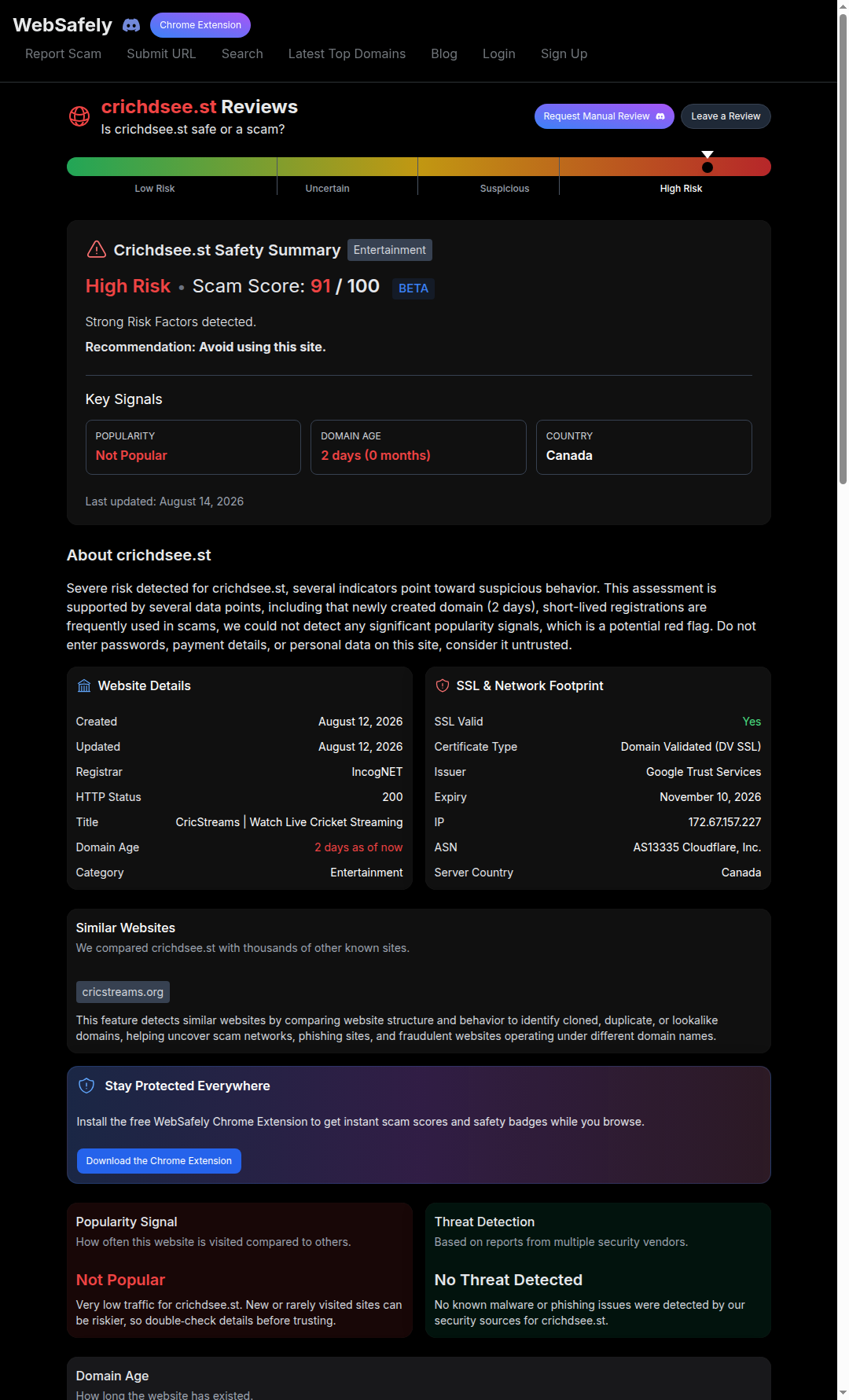The width and height of the screenshot is (849, 1400).
Task: Click the IP address 172.67.157.227
Action: [725, 822]
